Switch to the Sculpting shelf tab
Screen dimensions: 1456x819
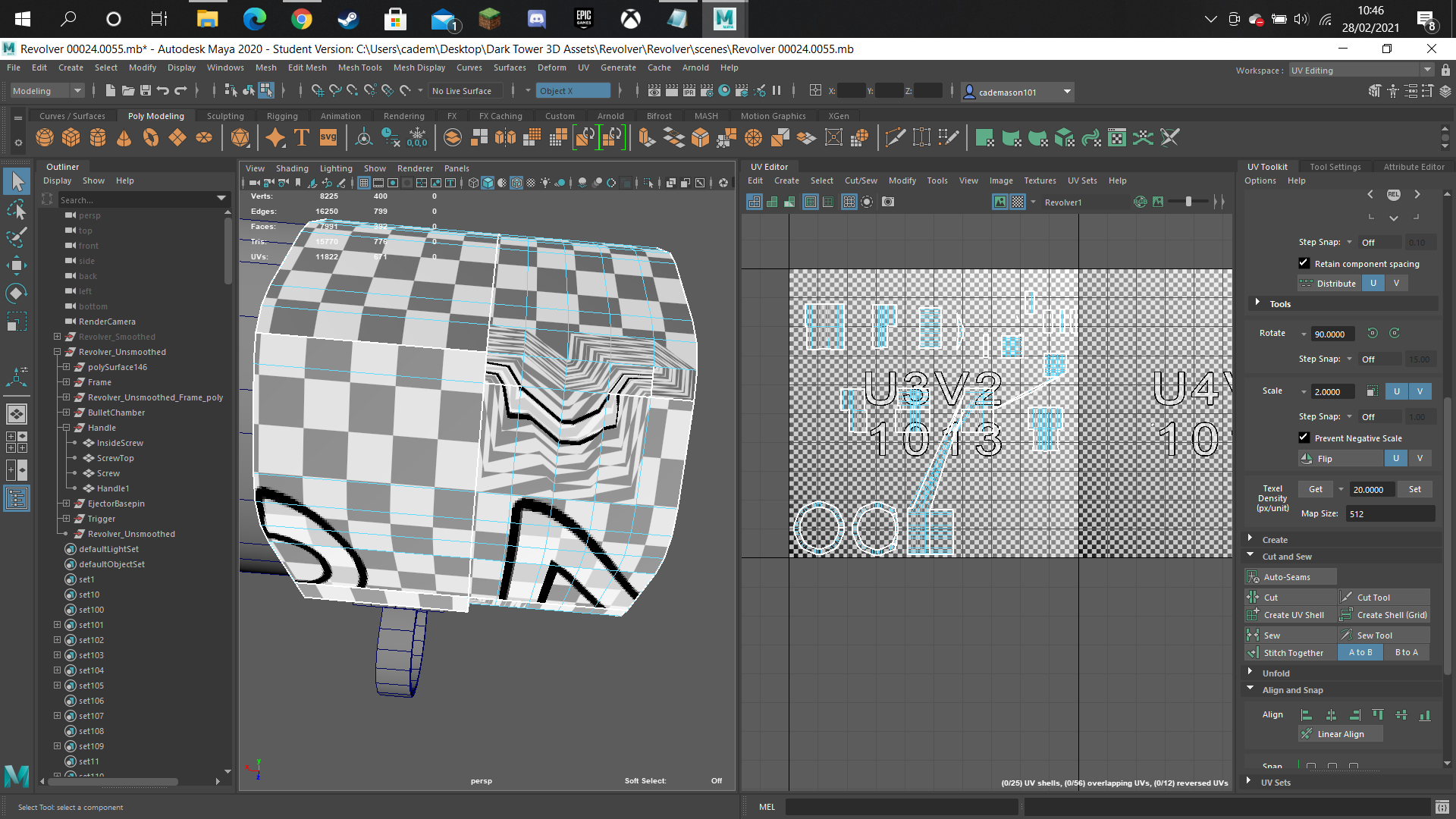coord(225,116)
